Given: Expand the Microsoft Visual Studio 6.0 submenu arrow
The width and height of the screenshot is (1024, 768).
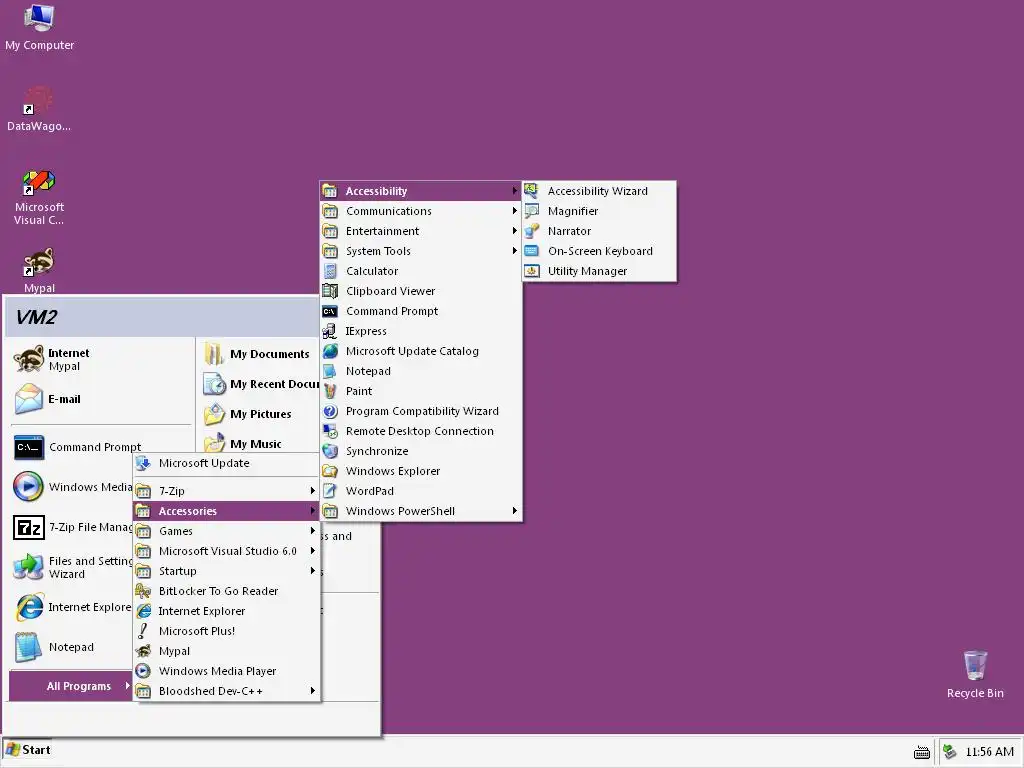Looking at the screenshot, I should click(313, 551).
